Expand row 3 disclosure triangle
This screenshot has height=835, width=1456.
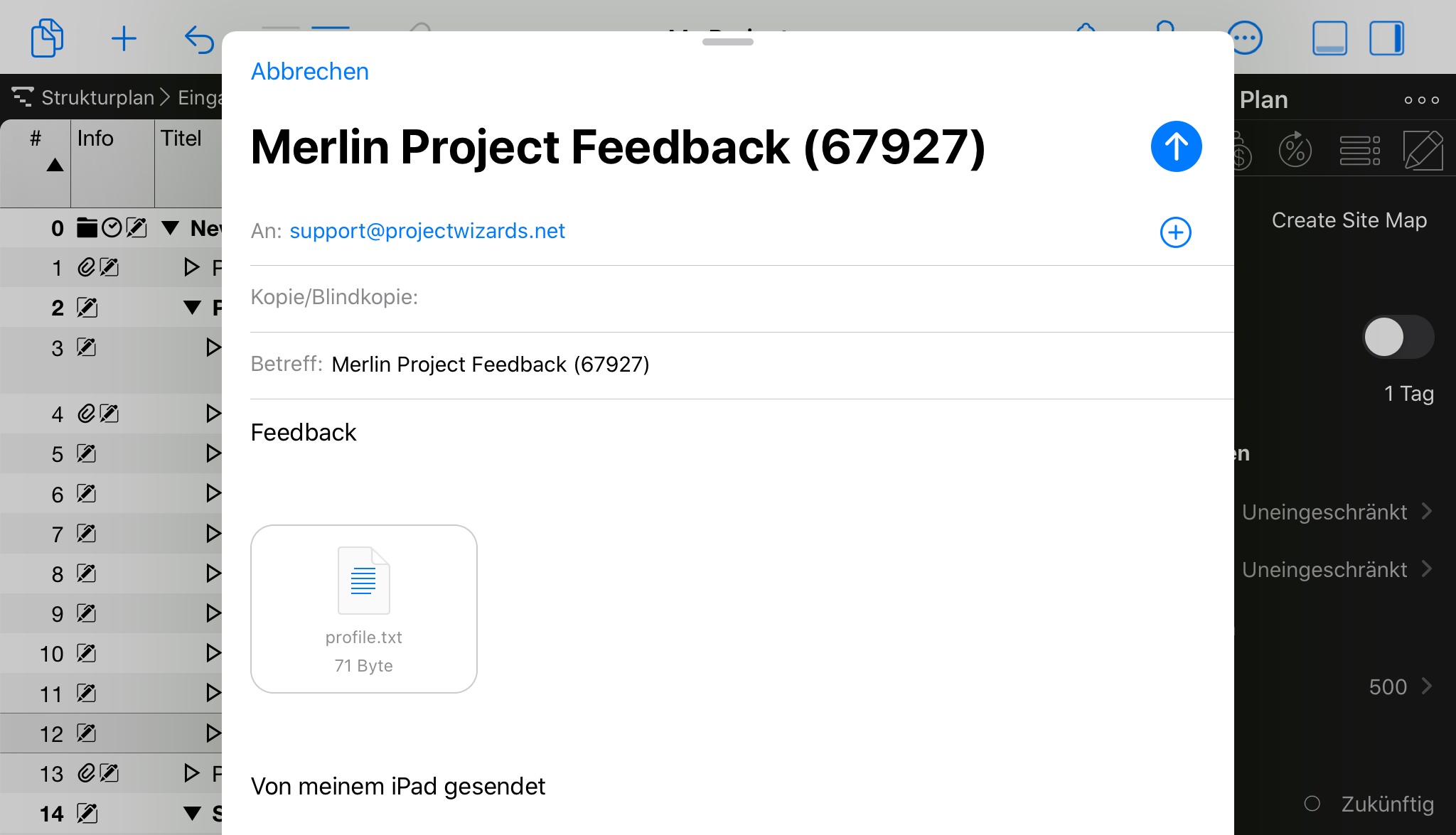[x=213, y=347]
